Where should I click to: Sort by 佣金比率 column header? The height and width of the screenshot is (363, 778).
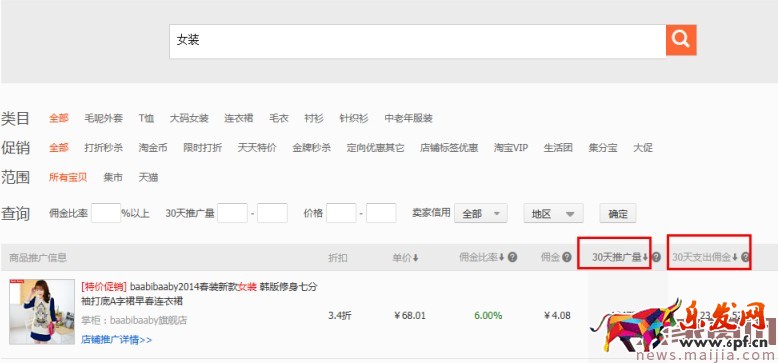pos(482,257)
